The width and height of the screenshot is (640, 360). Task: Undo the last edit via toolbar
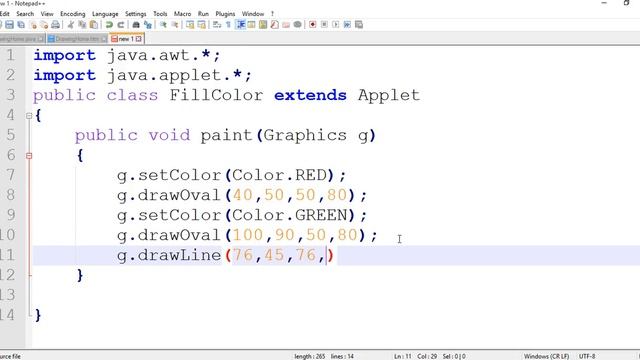pos(109,25)
